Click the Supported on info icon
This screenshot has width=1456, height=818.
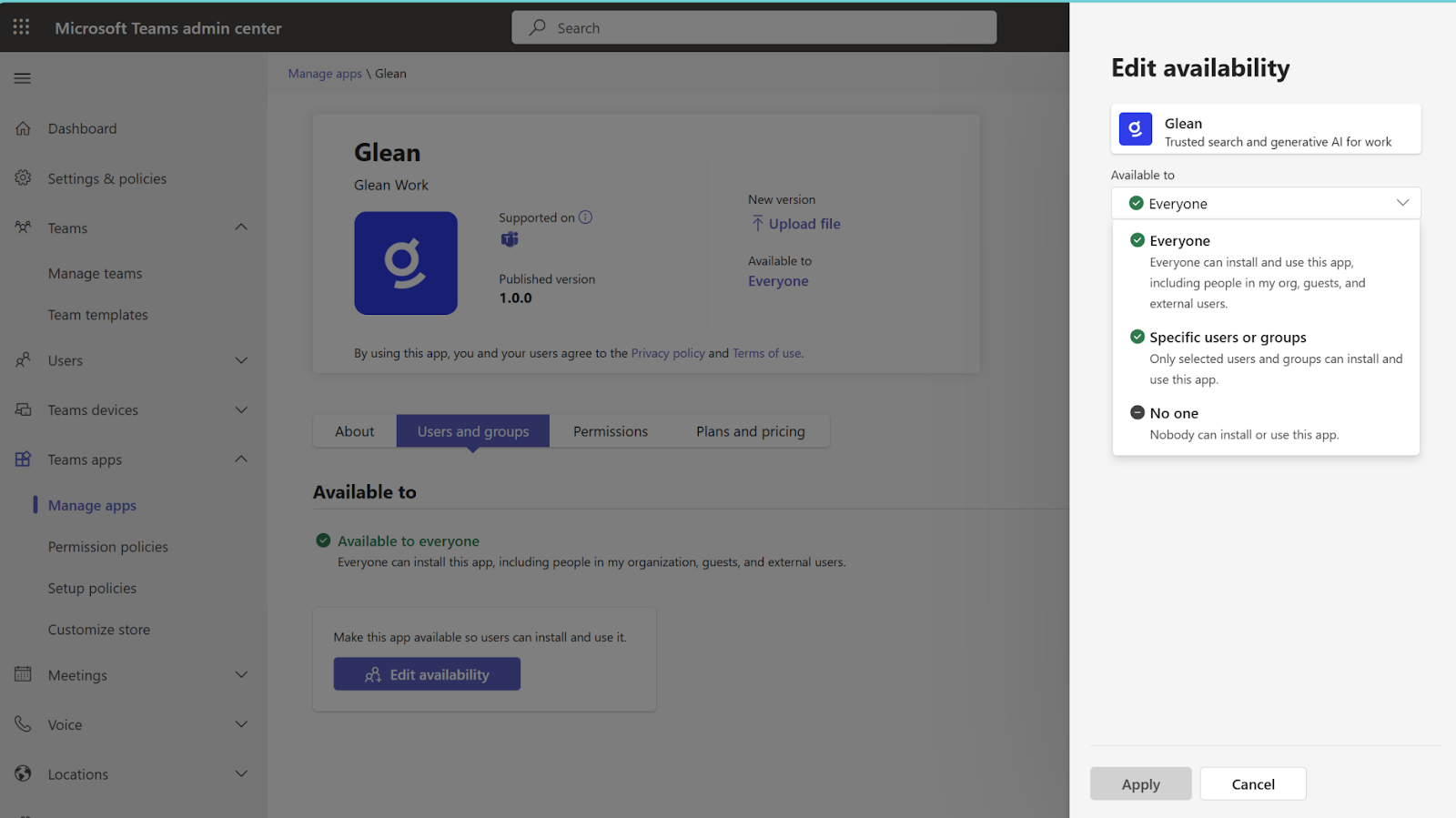coord(585,217)
